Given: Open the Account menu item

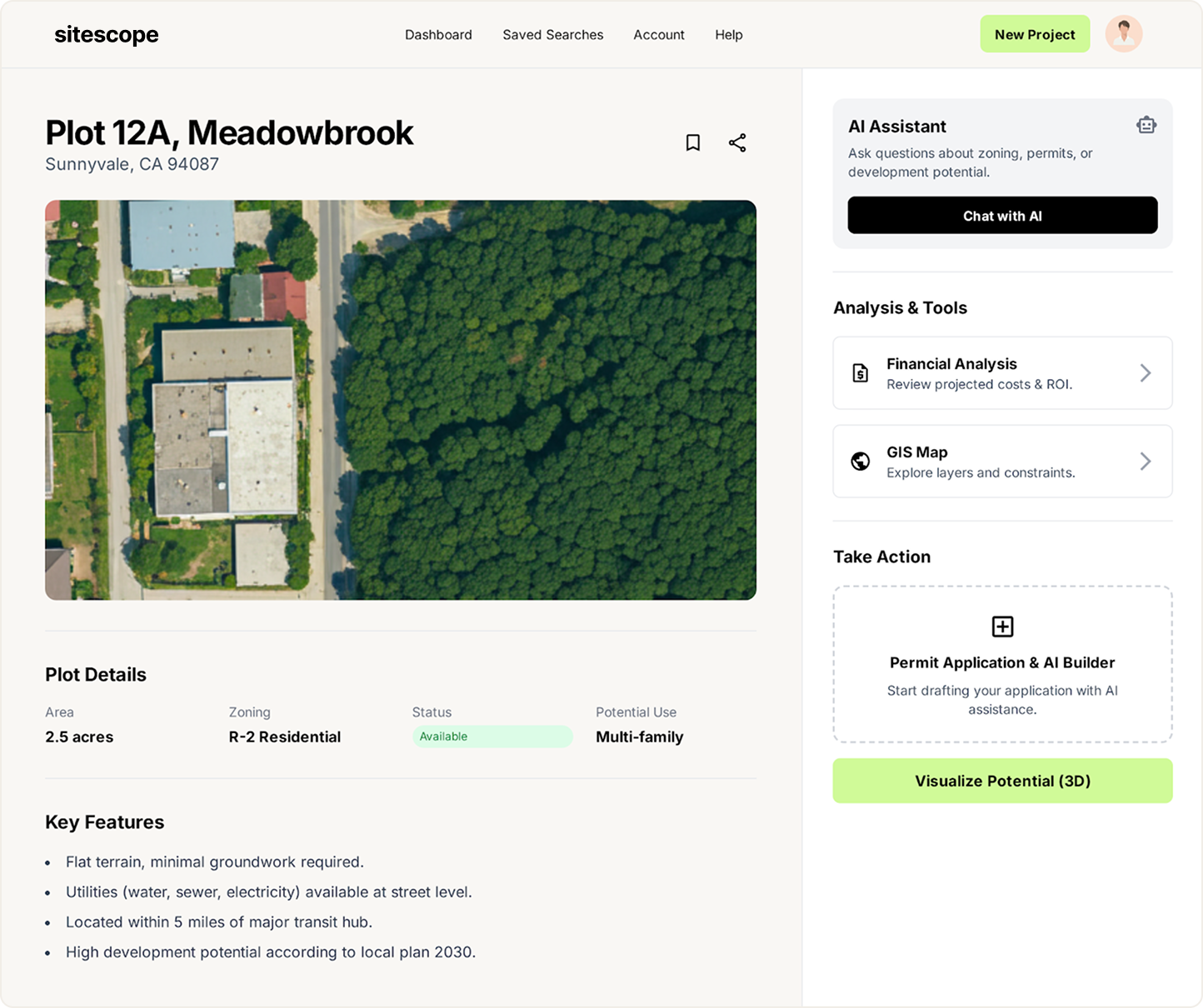Looking at the screenshot, I should coord(659,35).
